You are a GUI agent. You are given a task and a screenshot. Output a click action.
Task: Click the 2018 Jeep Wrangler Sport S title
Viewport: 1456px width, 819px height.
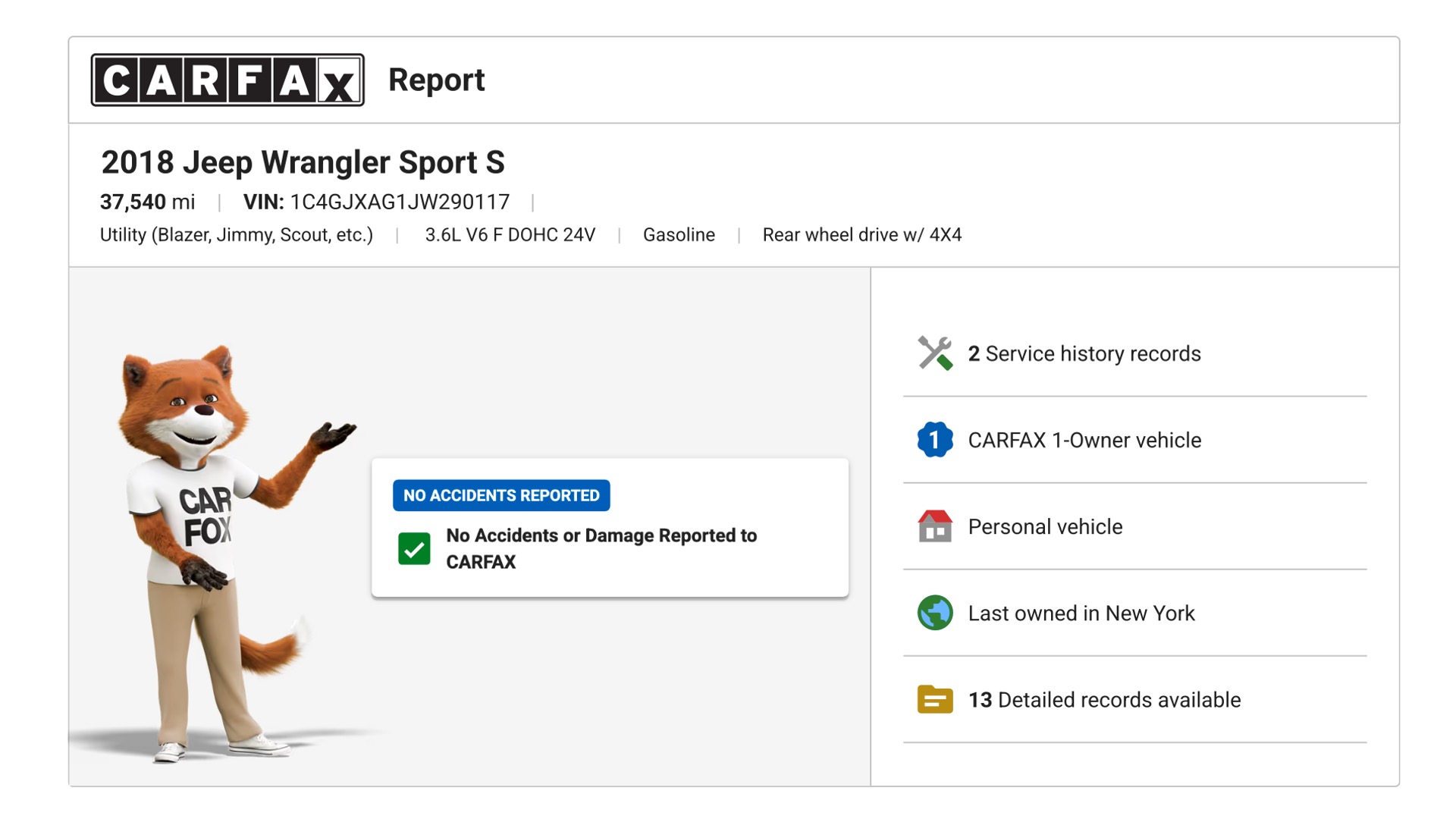[303, 162]
